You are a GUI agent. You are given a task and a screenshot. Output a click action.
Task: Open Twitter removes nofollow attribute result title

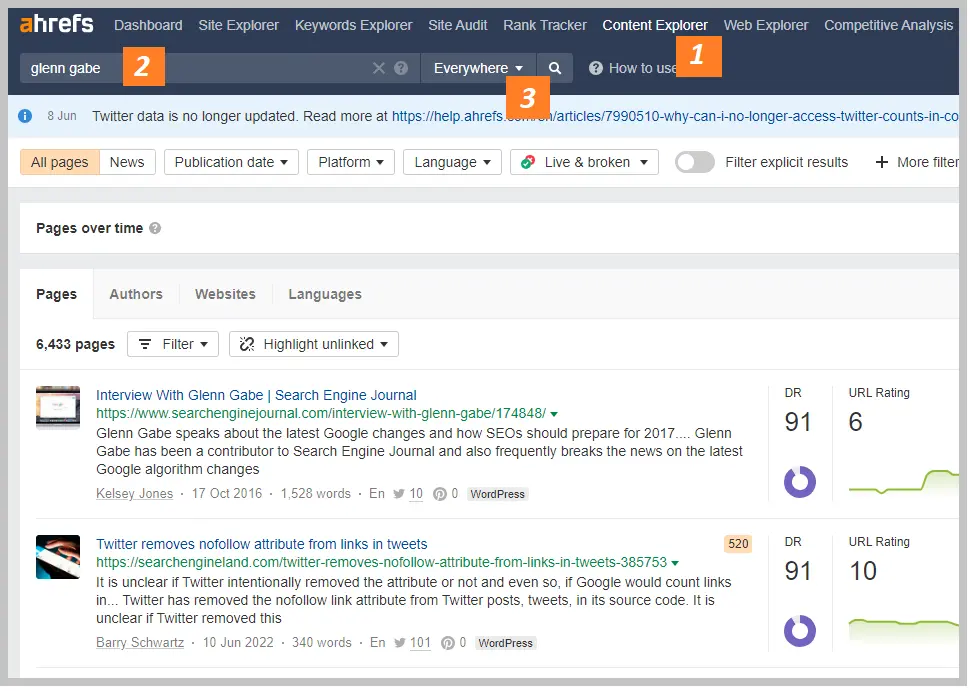tap(262, 544)
